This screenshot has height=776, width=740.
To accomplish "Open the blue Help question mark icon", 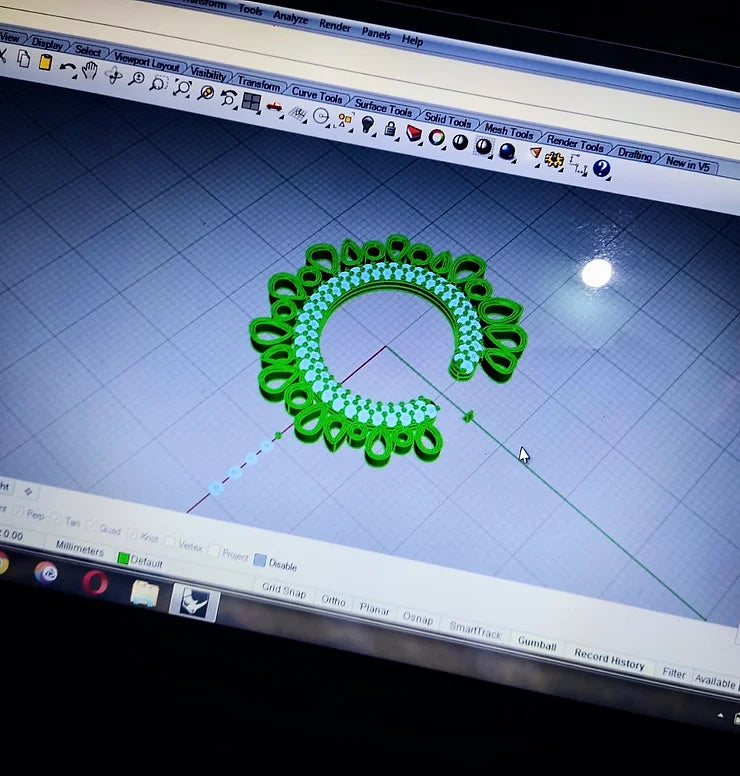I will point(601,168).
